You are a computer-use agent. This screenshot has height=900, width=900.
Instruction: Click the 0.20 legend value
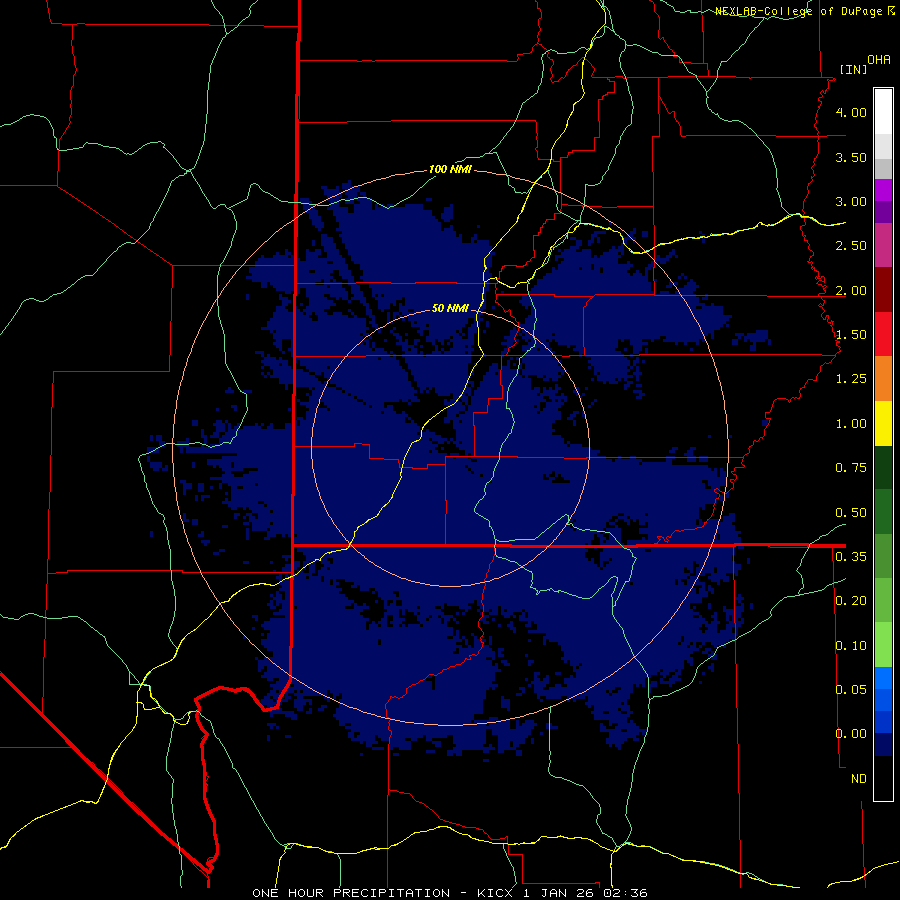(851, 601)
